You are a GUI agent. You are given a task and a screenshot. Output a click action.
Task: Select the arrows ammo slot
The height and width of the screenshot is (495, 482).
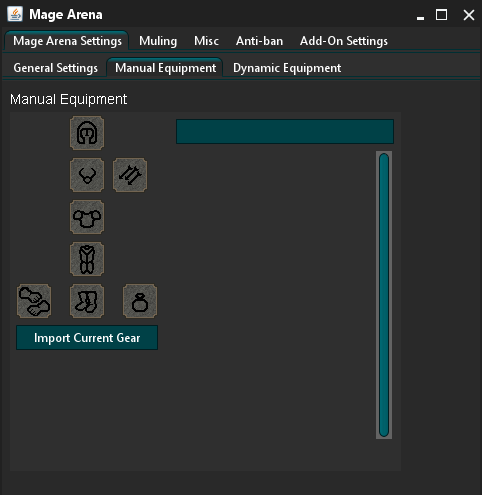130,175
